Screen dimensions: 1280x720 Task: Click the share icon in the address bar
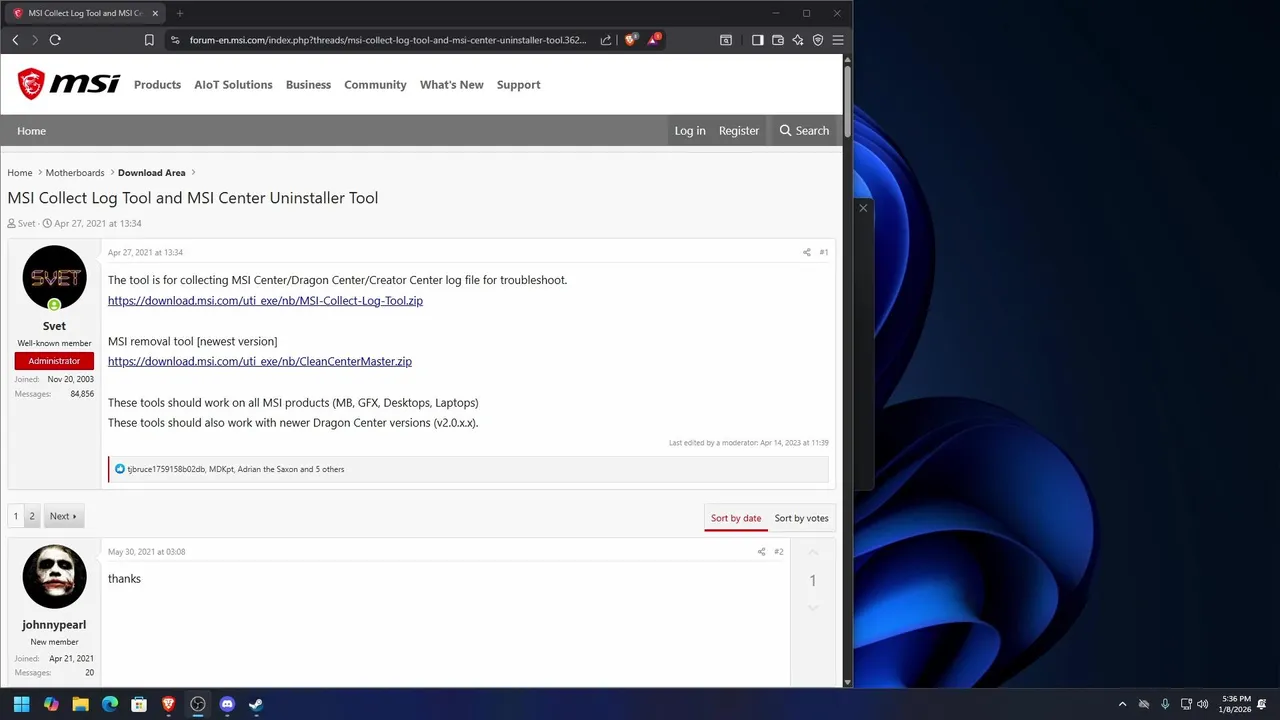pyautogui.click(x=606, y=40)
